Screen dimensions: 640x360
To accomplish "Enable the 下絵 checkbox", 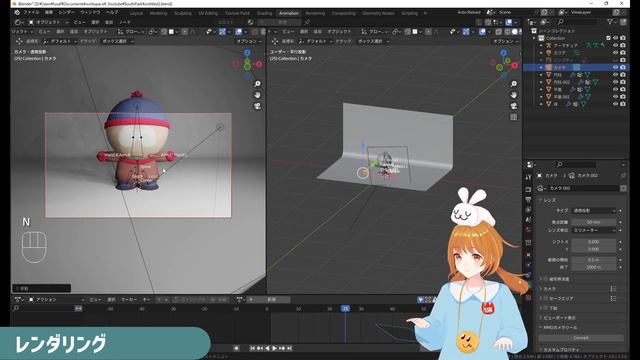I will click(x=546, y=308).
